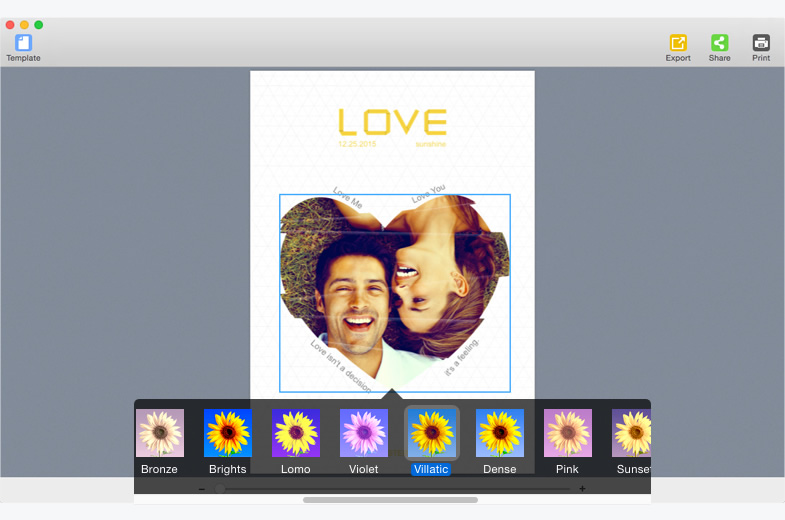Viewport: 785px width, 520px height.
Task: Click the slider handle below the filters
Action: (220, 489)
